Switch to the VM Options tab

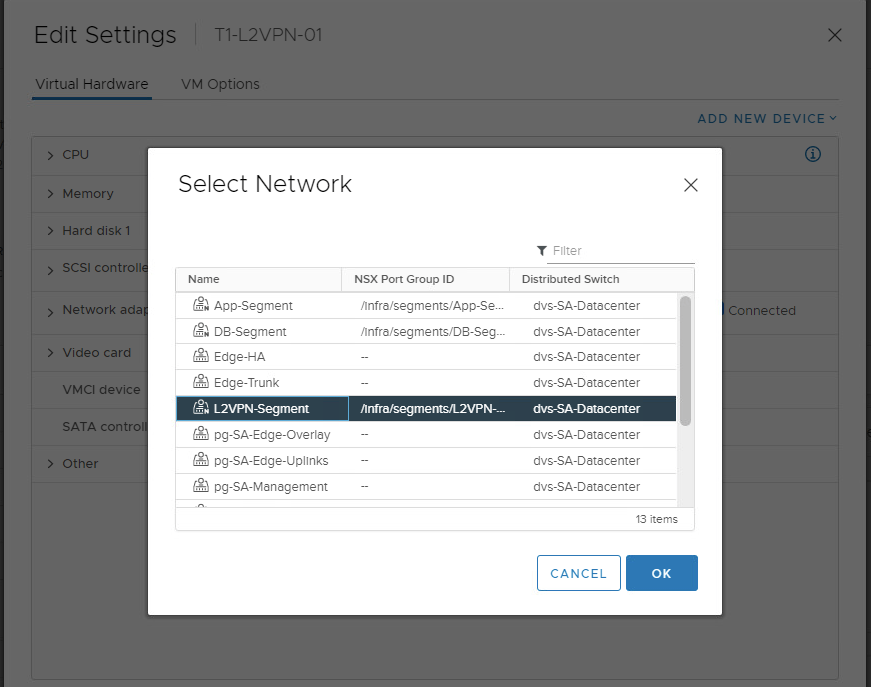pyautogui.click(x=220, y=84)
